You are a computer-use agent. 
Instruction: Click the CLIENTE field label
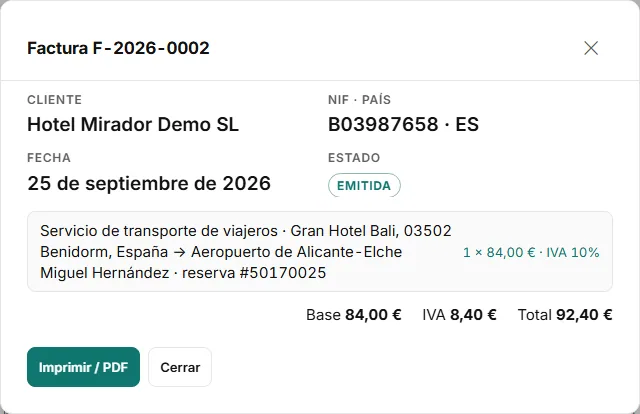pyautogui.click(x=55, y=100)
